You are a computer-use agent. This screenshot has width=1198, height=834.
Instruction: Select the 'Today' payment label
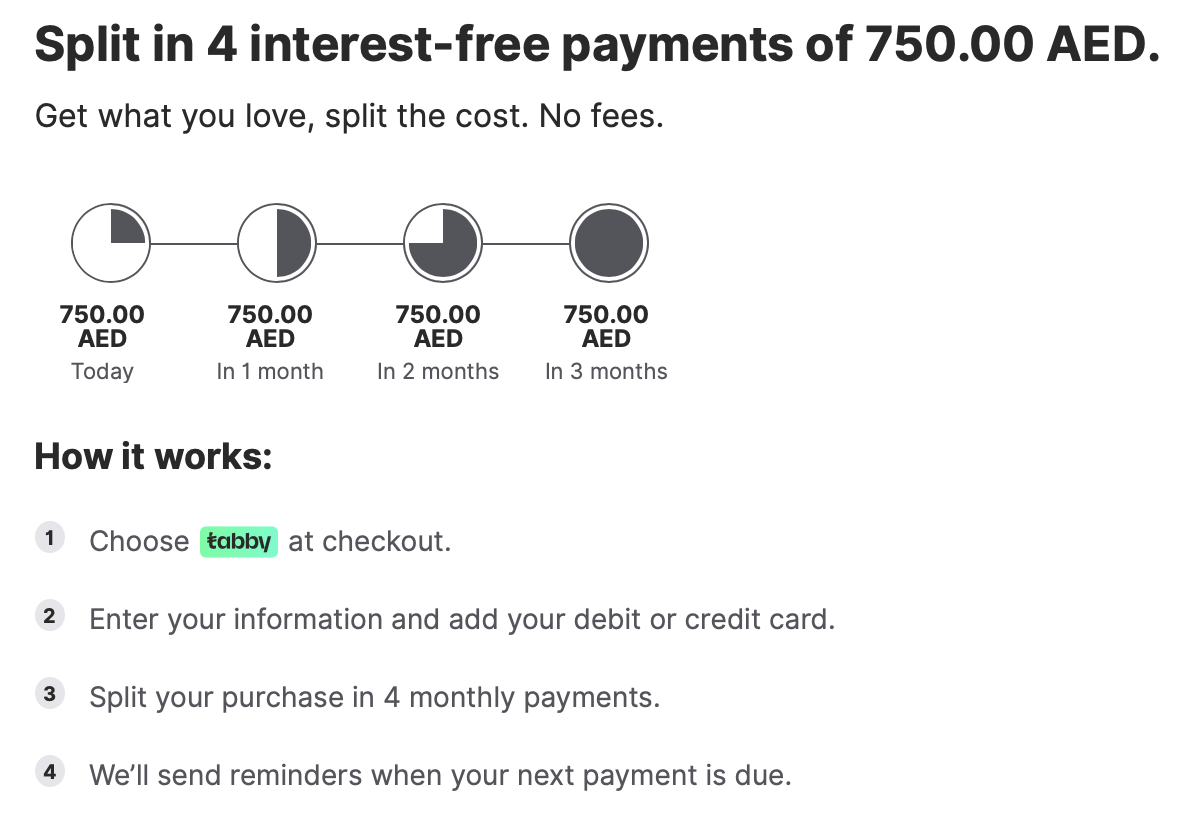[102, 371]
